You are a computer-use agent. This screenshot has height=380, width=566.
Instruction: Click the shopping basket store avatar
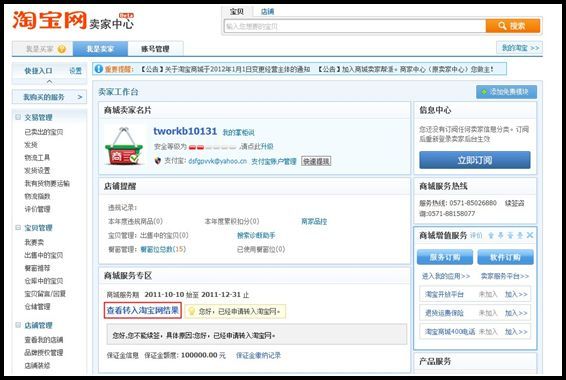123,146
